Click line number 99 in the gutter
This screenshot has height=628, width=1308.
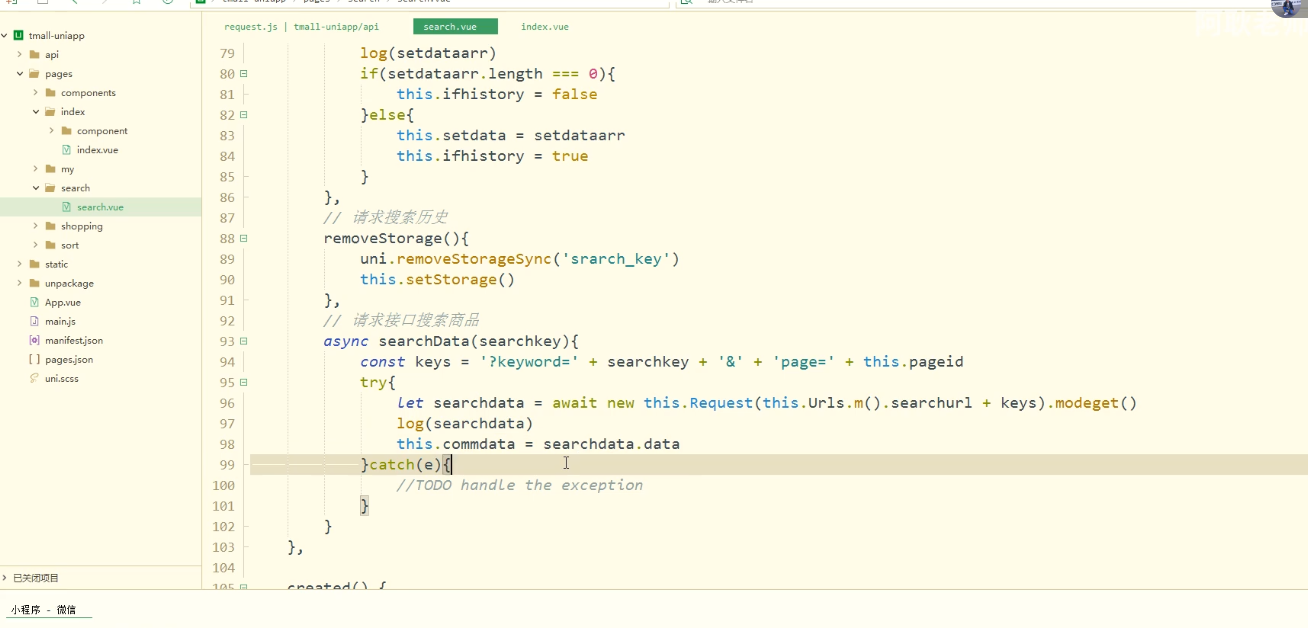tap(226, 465)
